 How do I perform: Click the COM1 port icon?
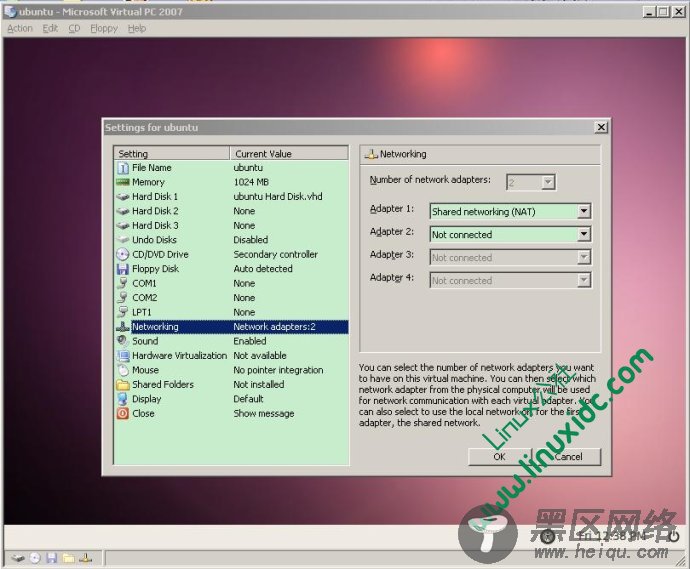[123, 283]
